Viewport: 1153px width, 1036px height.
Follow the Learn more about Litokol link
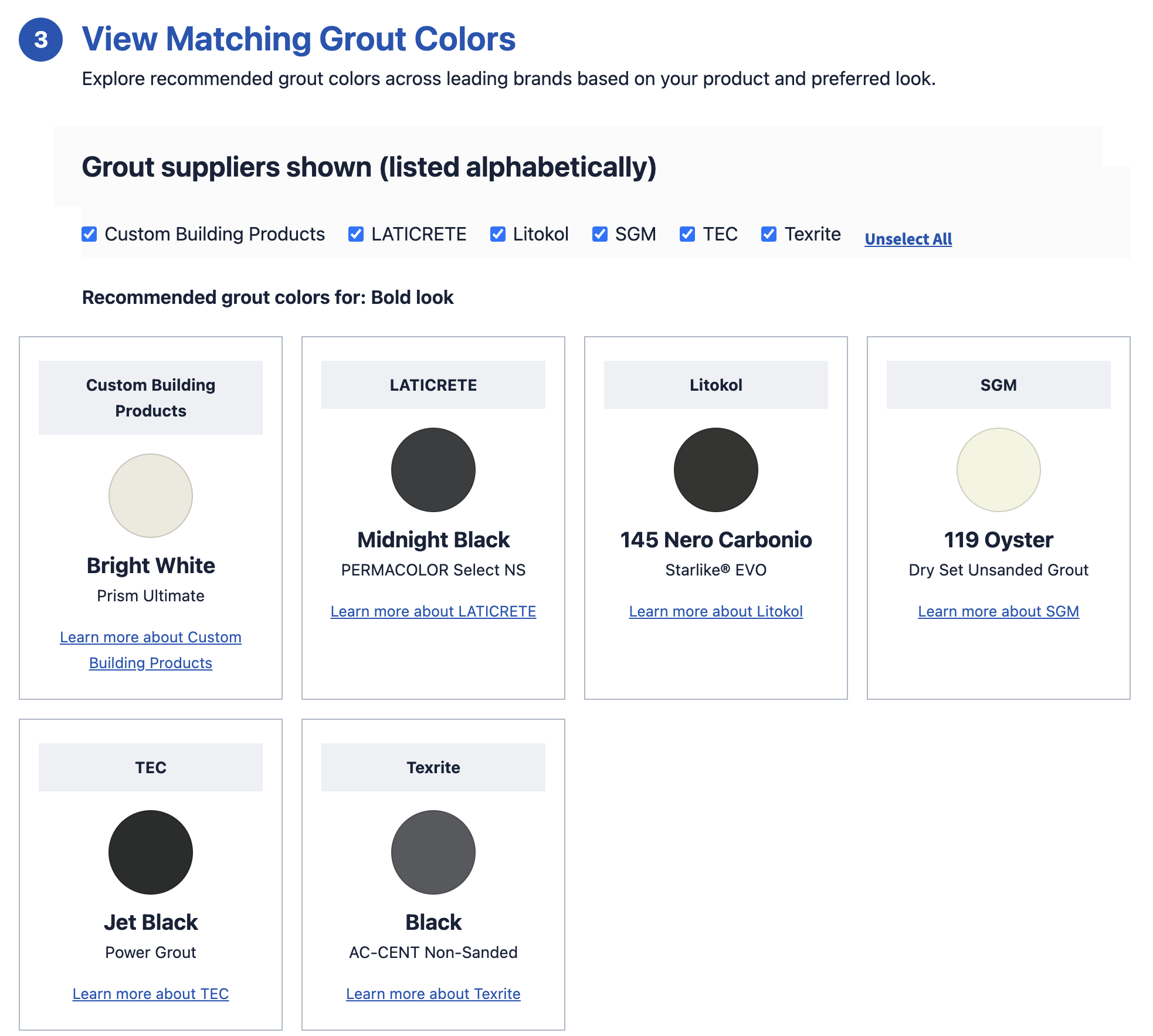pos(716,611)
